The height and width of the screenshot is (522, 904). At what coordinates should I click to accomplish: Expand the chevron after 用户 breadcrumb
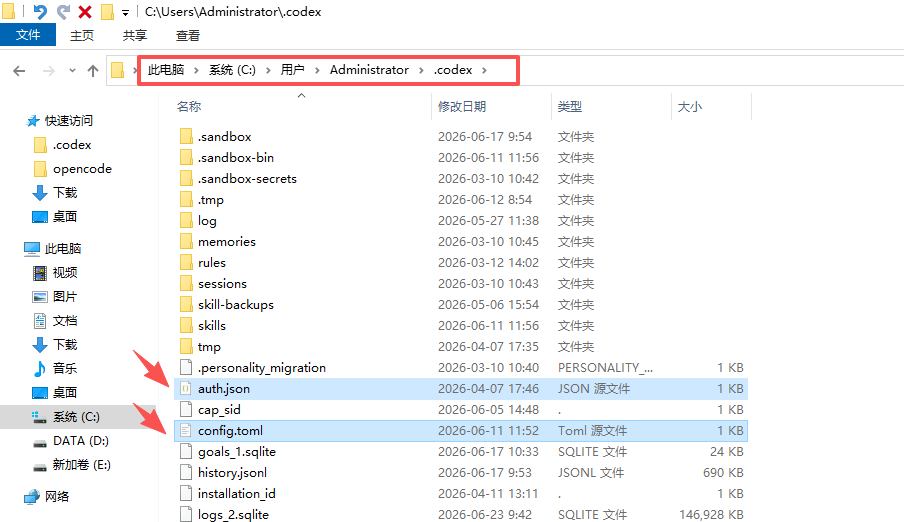[x=317, y=70]
